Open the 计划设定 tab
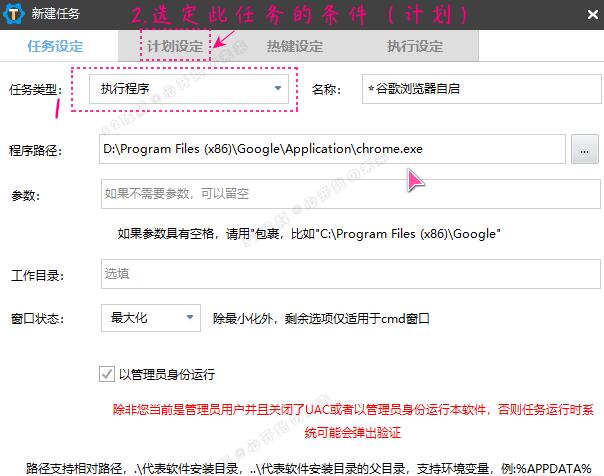 click(175, 46)
